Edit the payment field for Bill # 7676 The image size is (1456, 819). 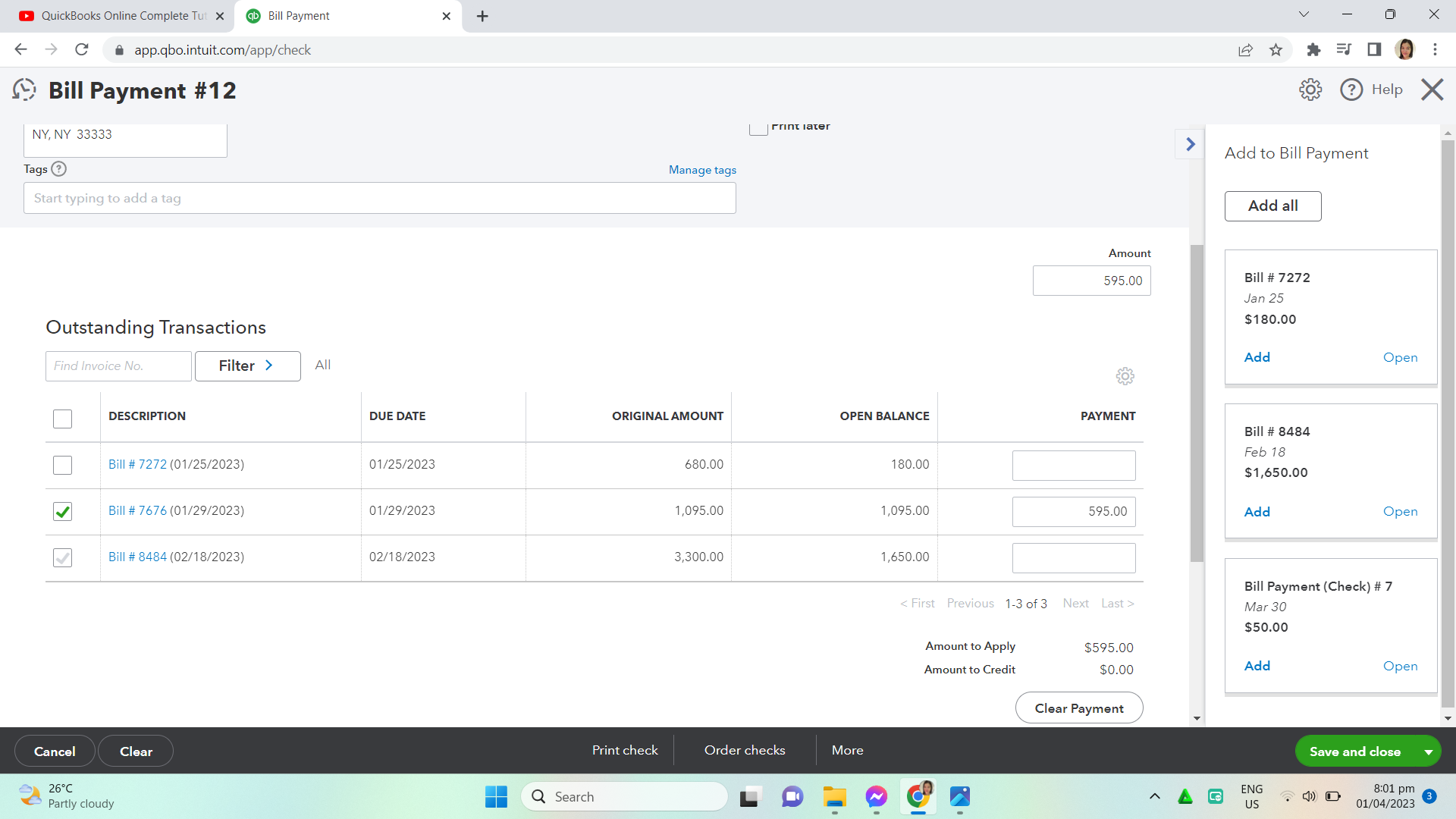tap(1074, 512)
